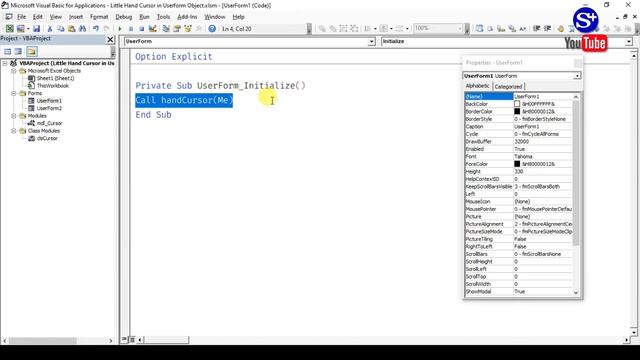640x360 pixels.
Task: Open the Insert UserForm dropdown arrow
Action: (x=28, y=29)
